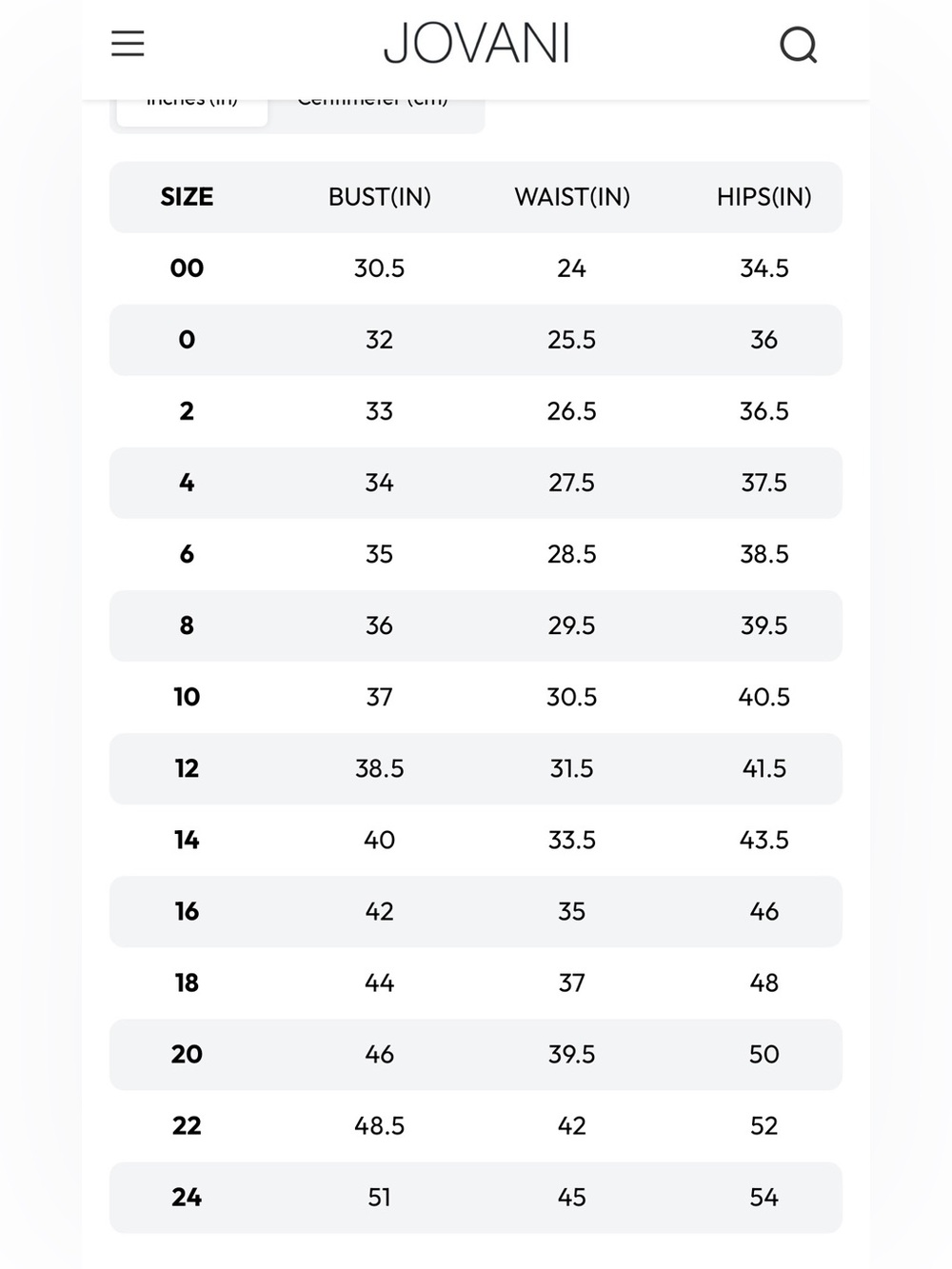This screenshot has height=1269, width=952.
Task: Open the hamburger menu icon
Action: pyautogui.click(x=128, y=44)
